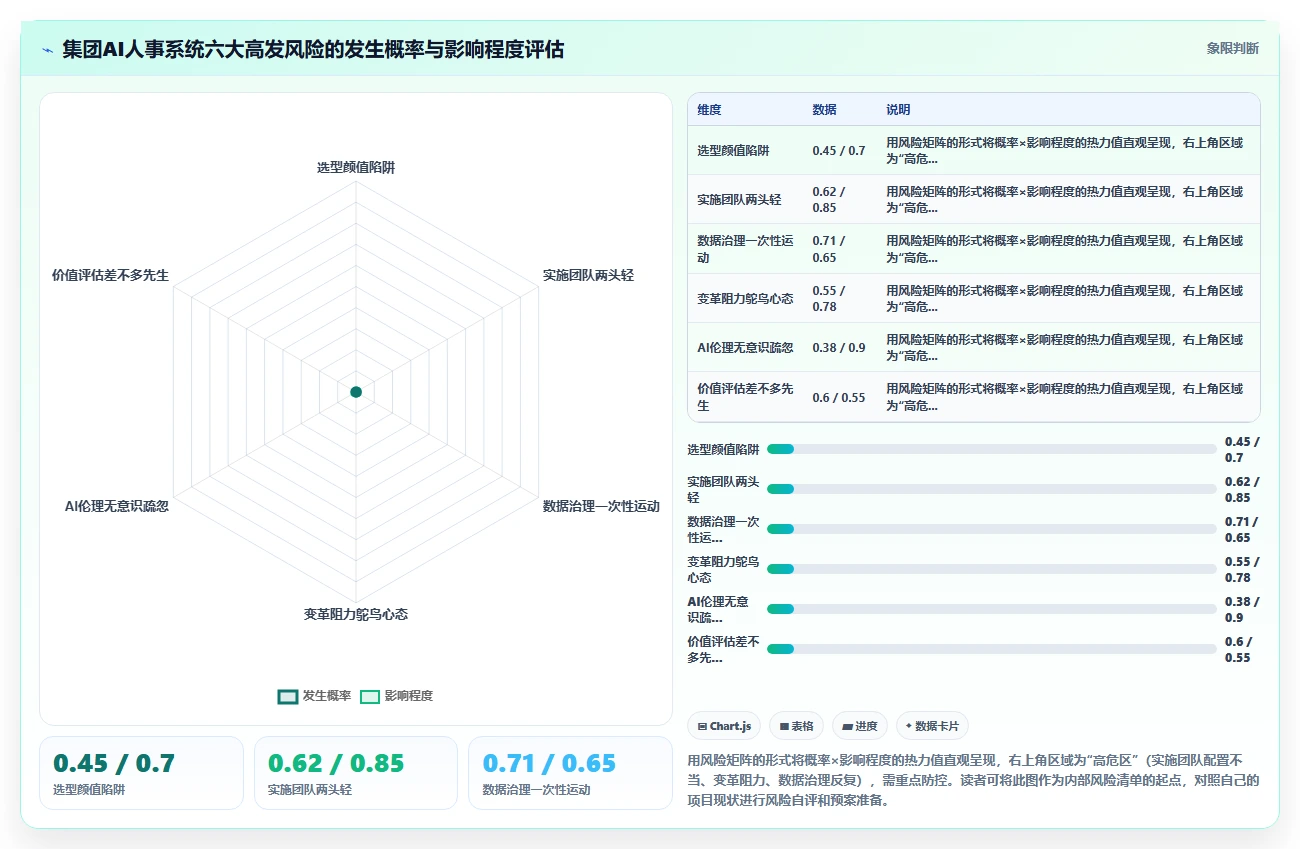Open the 0.62 / 0.85 data card
This screenshot has height=849, width=1300.
tap(356, 773)
